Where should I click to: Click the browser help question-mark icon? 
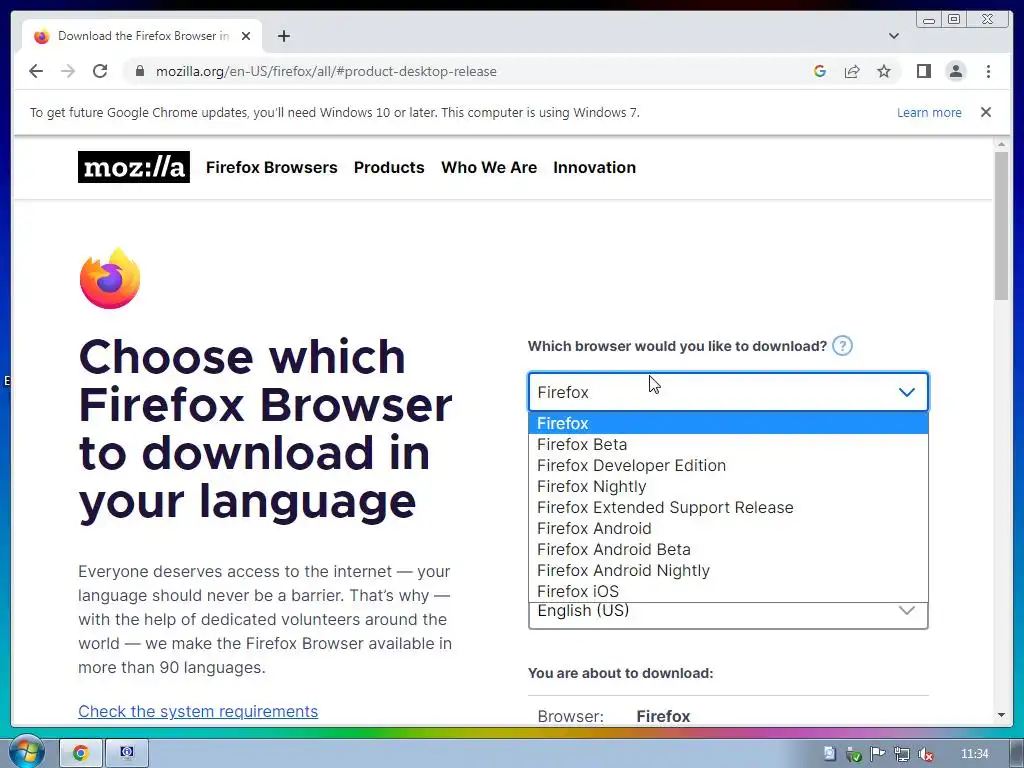pyautogui.click(x=842, y=345)
